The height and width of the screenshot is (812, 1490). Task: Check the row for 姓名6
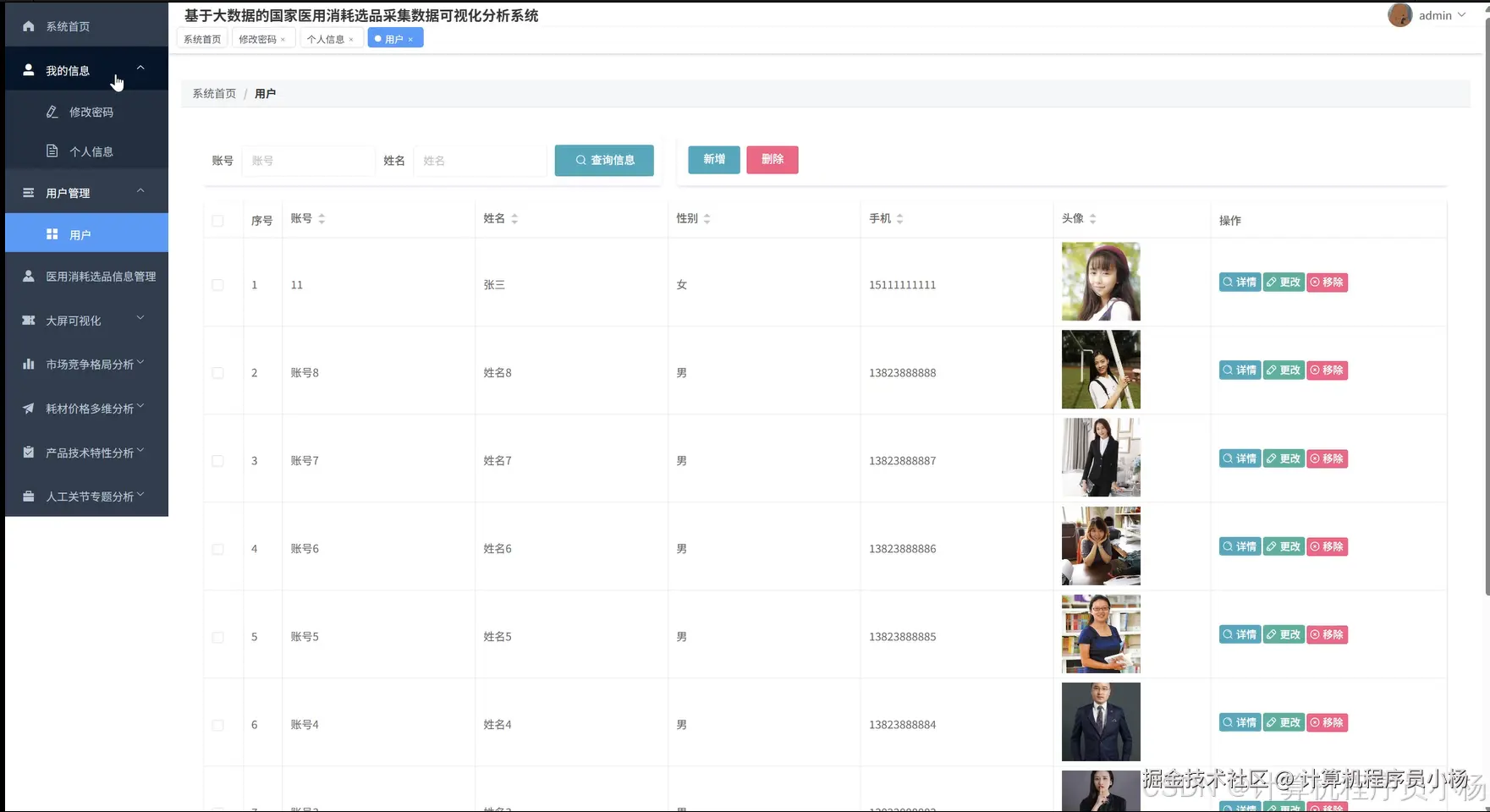point(217,549)
